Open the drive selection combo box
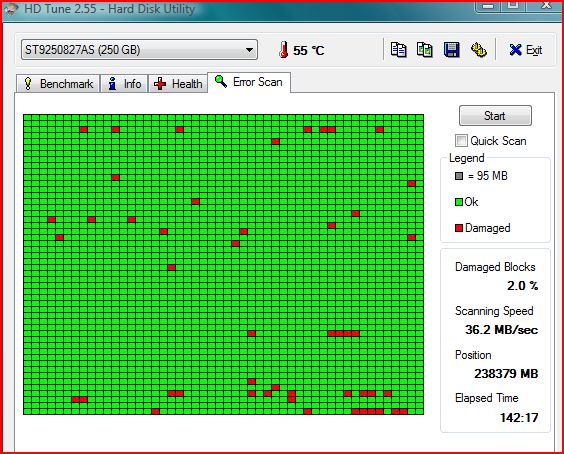The height and width of the screenshot is (454, 564). point(139,50)
